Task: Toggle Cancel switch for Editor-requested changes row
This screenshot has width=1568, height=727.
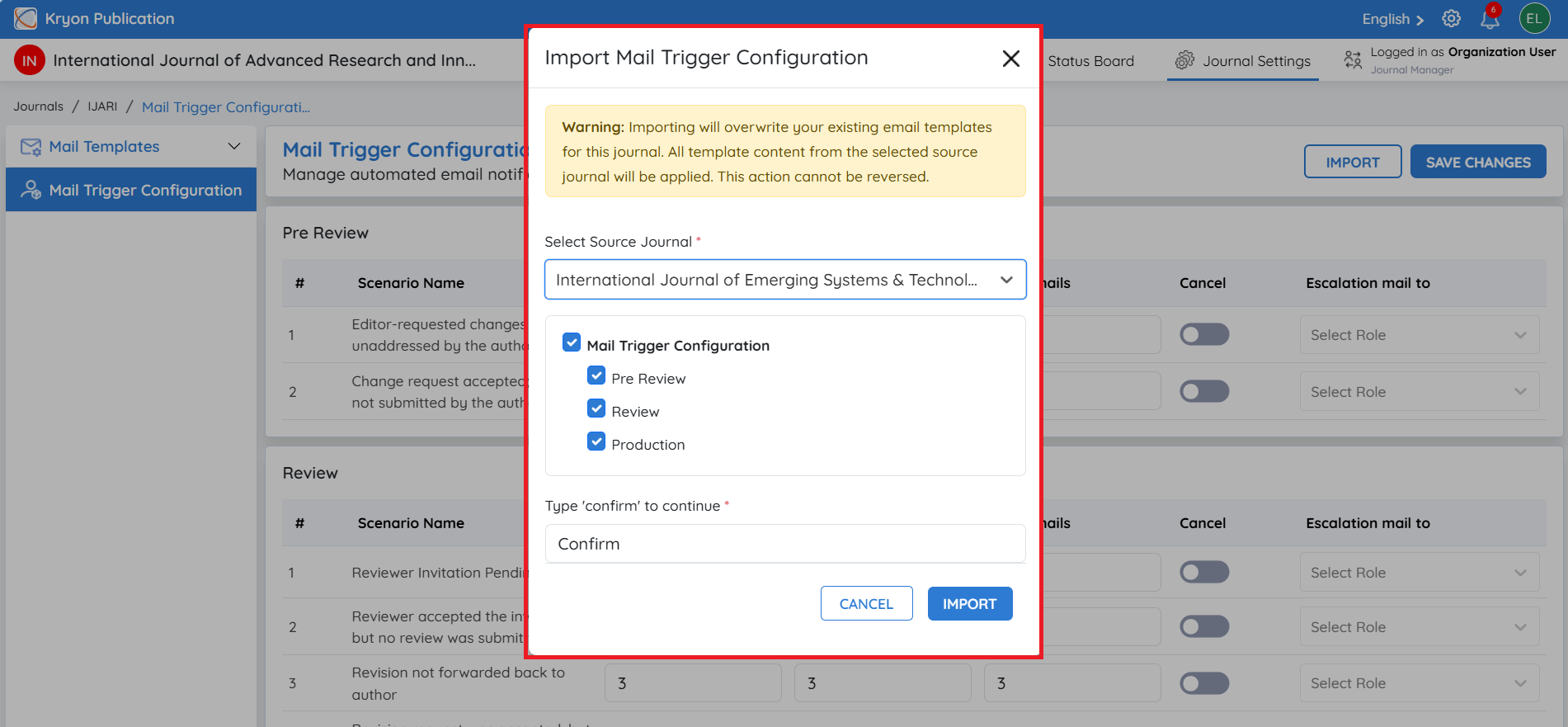Action: tap(1204, 334)
